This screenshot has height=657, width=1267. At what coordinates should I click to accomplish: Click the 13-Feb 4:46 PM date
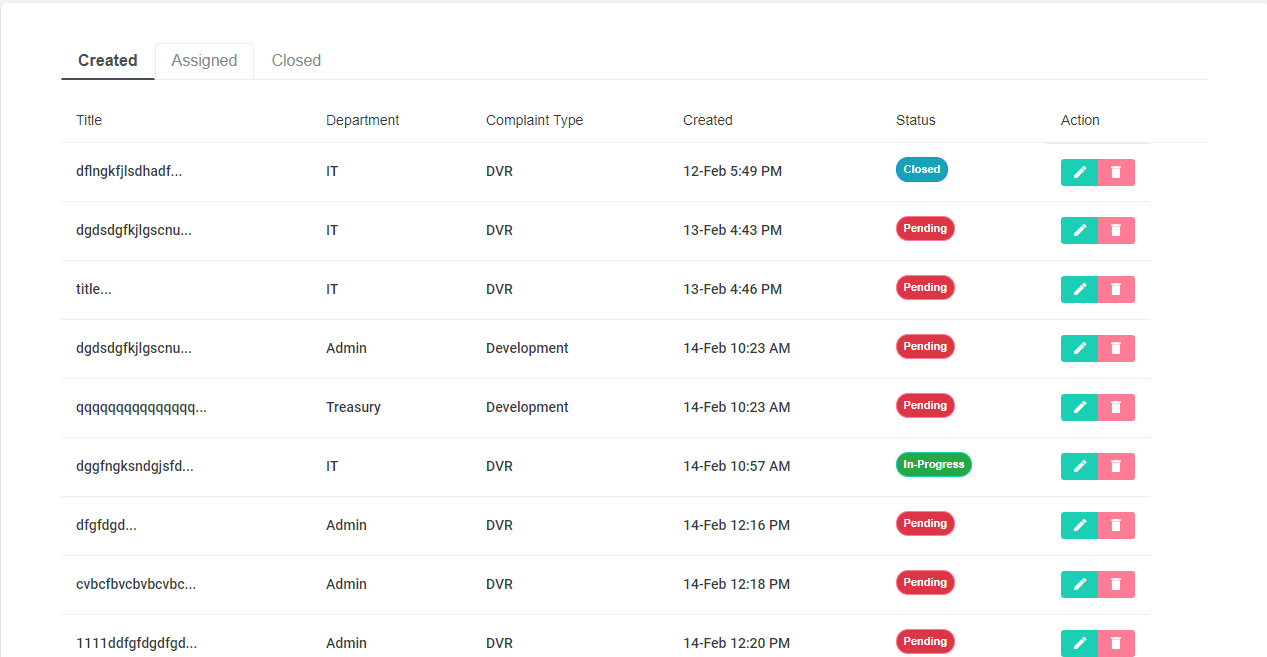click(733, 289)
